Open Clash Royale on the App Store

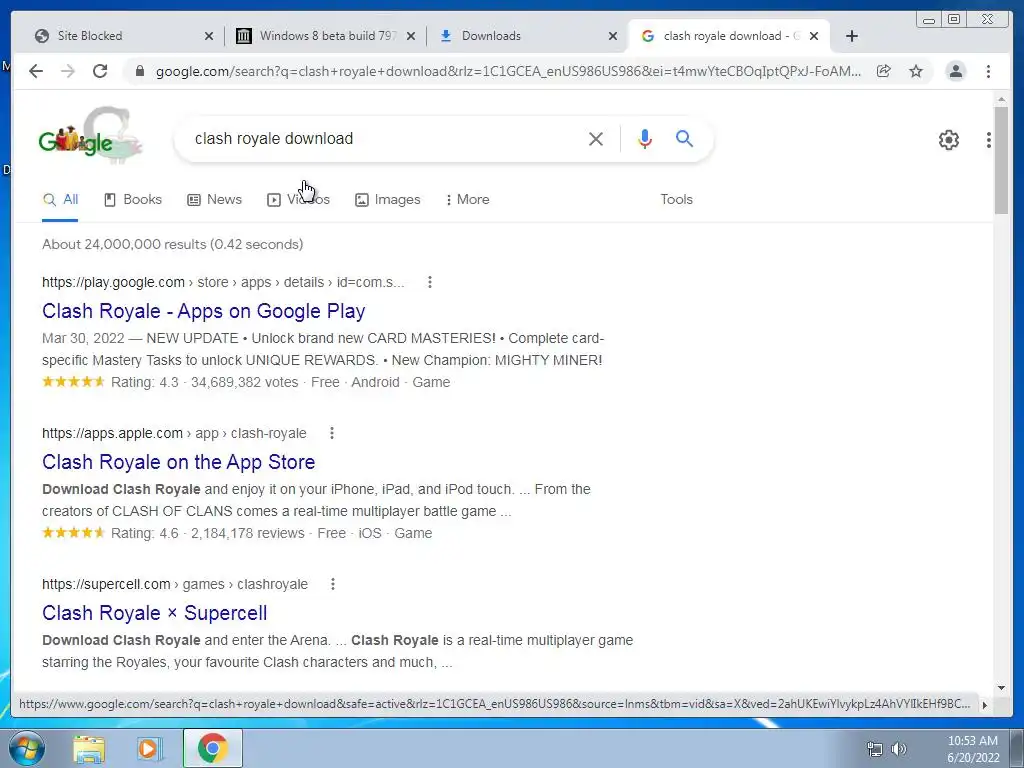pyautogui.click(x=178, y=462)
